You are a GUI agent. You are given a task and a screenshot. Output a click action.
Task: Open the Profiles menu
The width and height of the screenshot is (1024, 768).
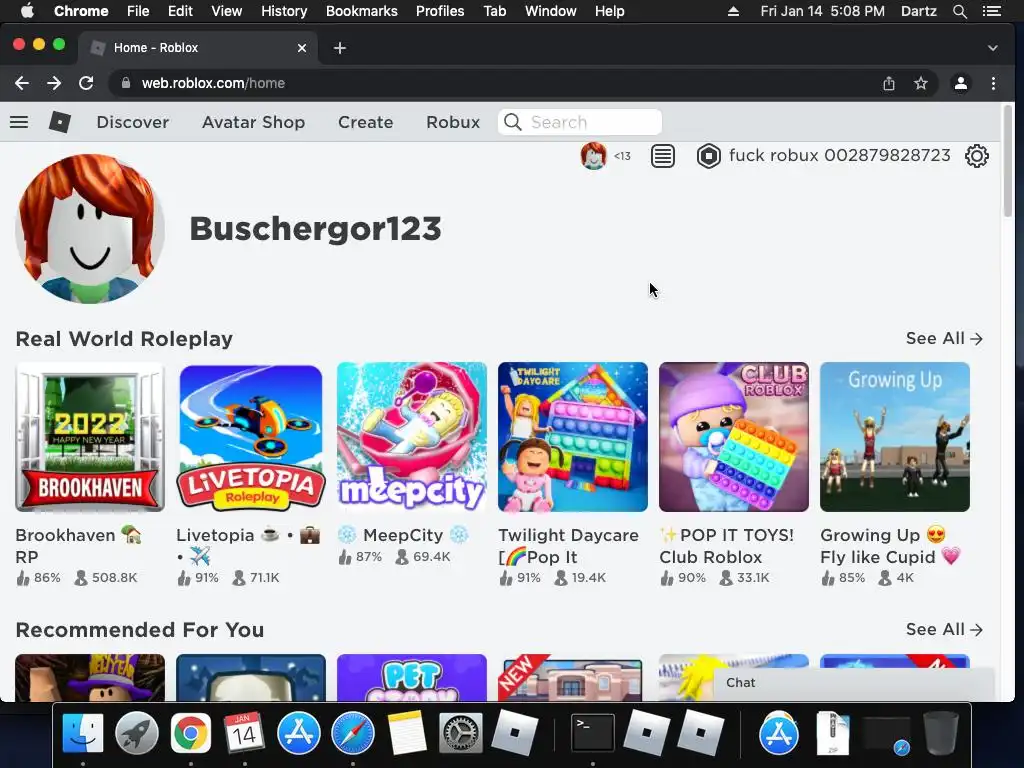[x=440, y=11]
